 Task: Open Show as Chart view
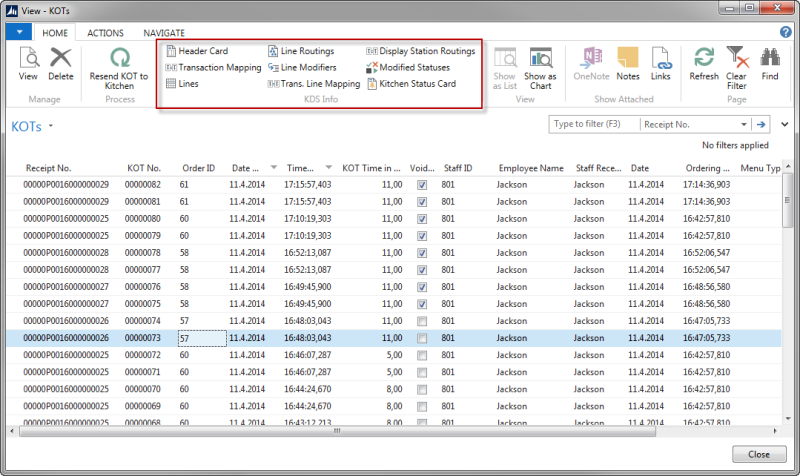541,66
